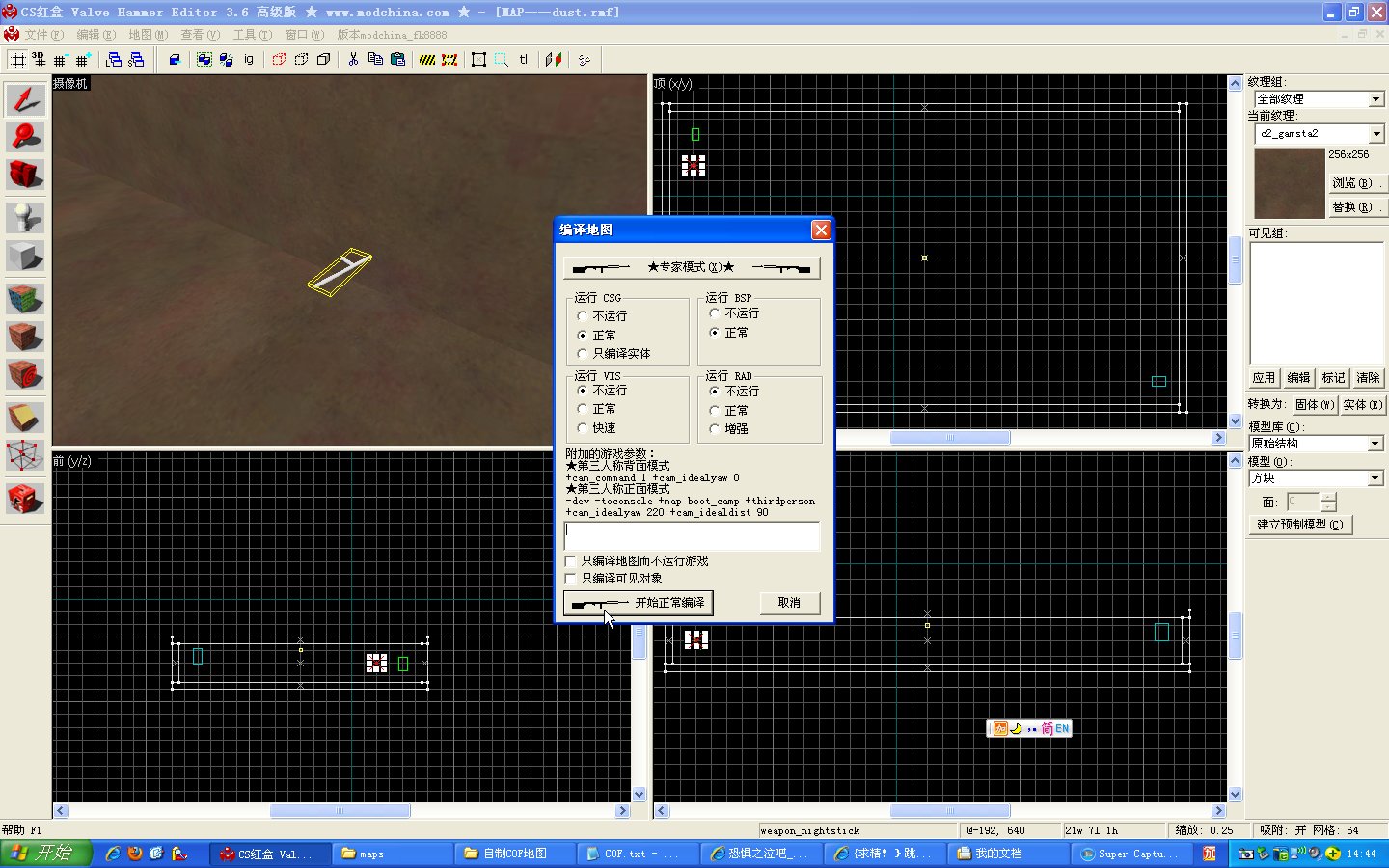
Task: Click the Copy toolbar icon
Action: 375,60
